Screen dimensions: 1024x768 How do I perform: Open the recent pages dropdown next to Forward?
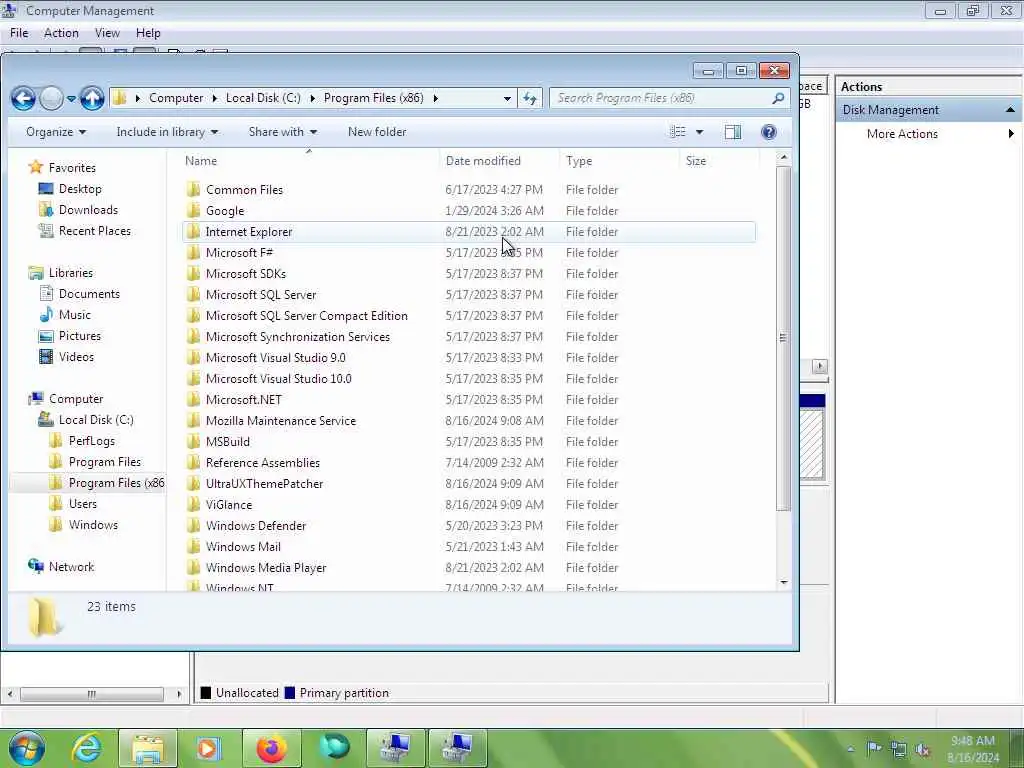[x=71, y=99]
